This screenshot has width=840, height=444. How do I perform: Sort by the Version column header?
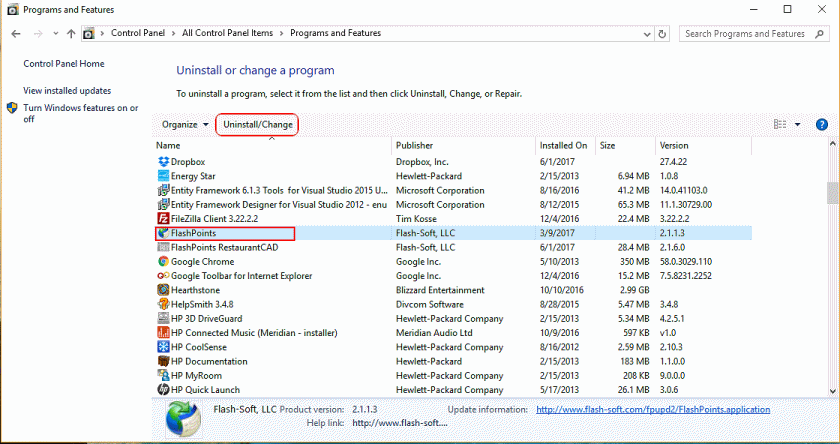click(x=703, y=146)
